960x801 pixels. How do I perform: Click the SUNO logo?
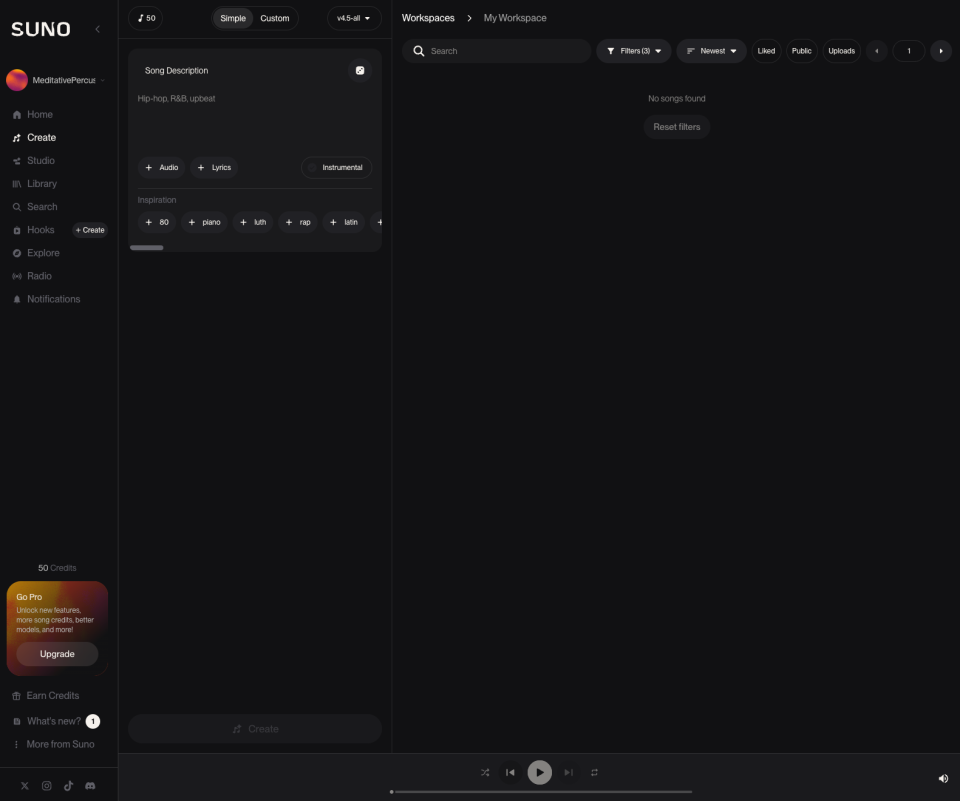click(x=40, y=29)
